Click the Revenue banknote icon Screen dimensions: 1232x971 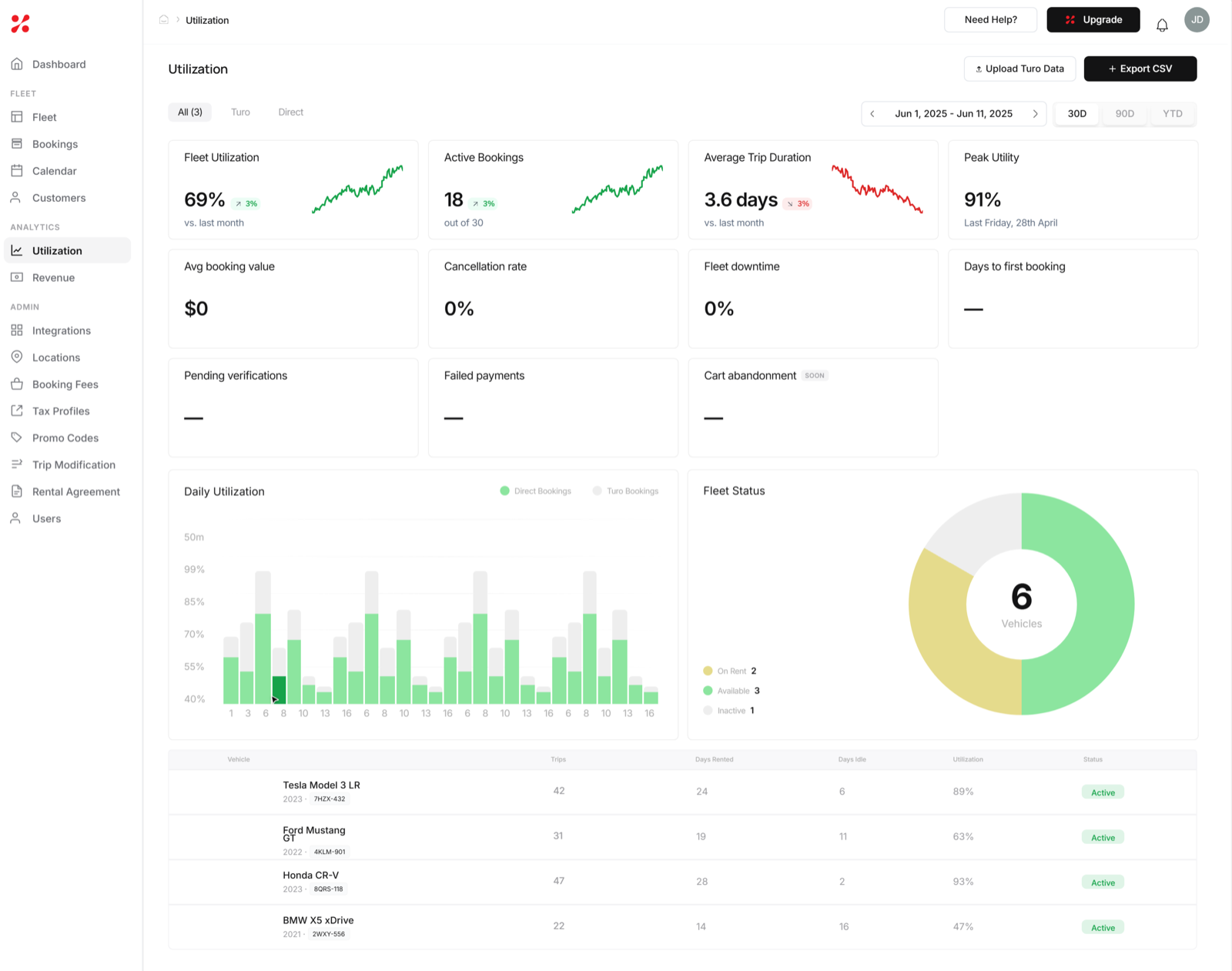(17, 277)
